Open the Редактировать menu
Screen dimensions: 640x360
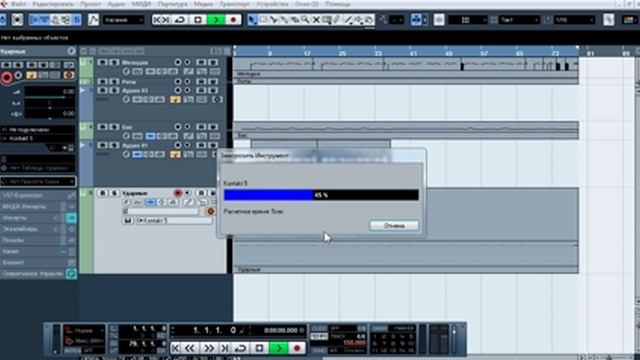[x=53, y=4]
